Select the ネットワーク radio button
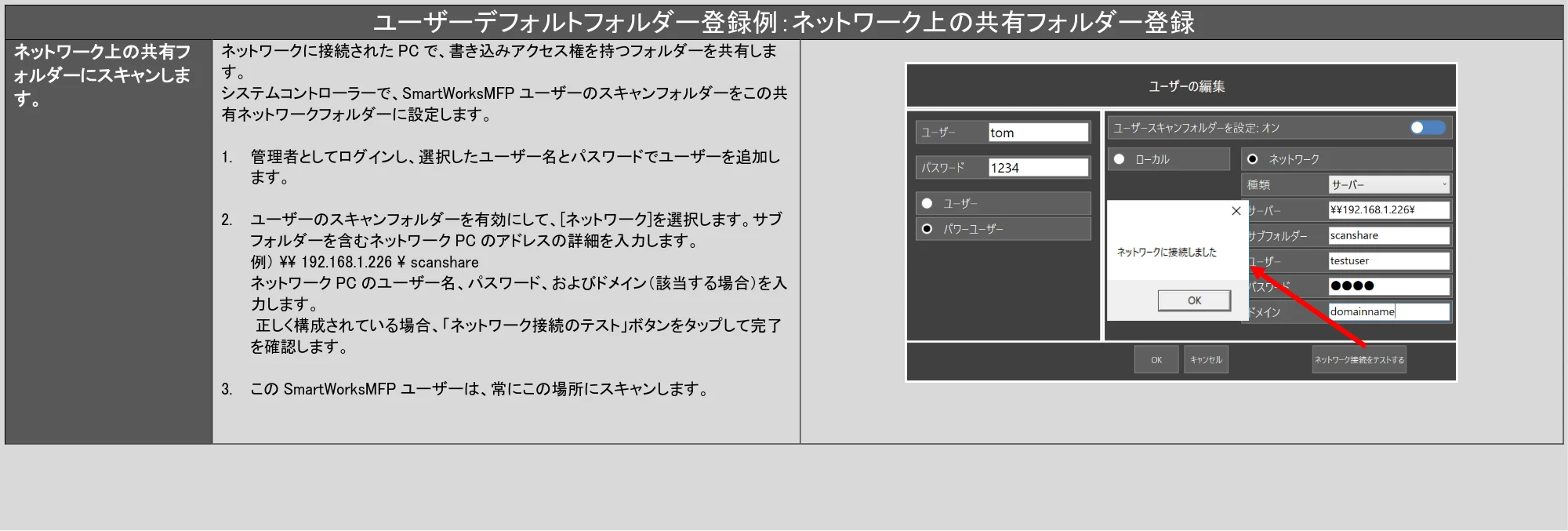This screenshot has width=1568, height=531. 1252,159
